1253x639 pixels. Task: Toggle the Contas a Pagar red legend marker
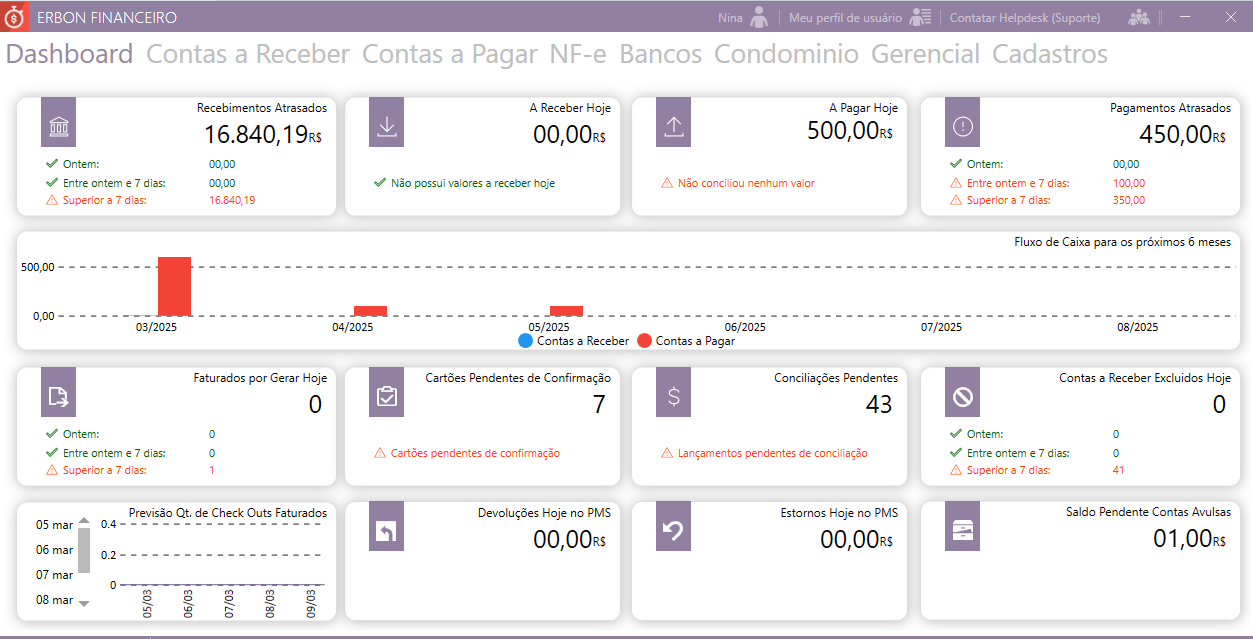(645, 341)
